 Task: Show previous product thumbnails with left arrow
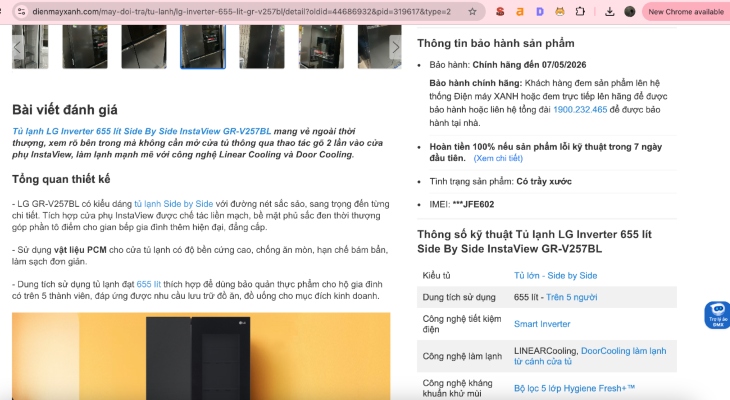click(18, 47)
